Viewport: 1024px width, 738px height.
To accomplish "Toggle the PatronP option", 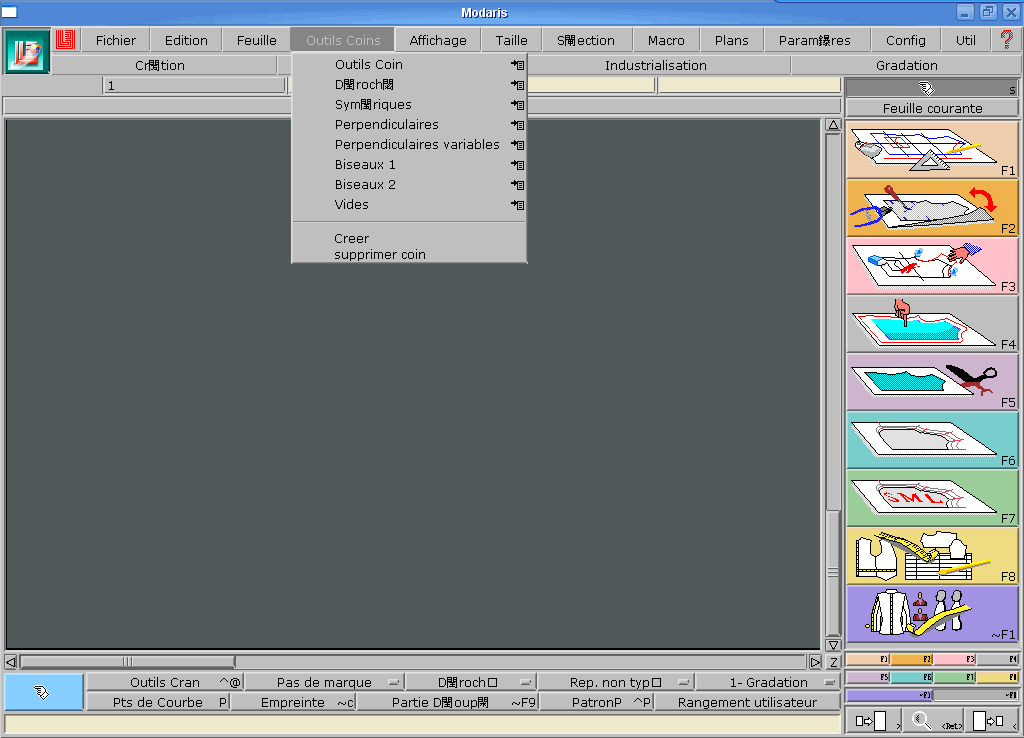I will point(597,703).
